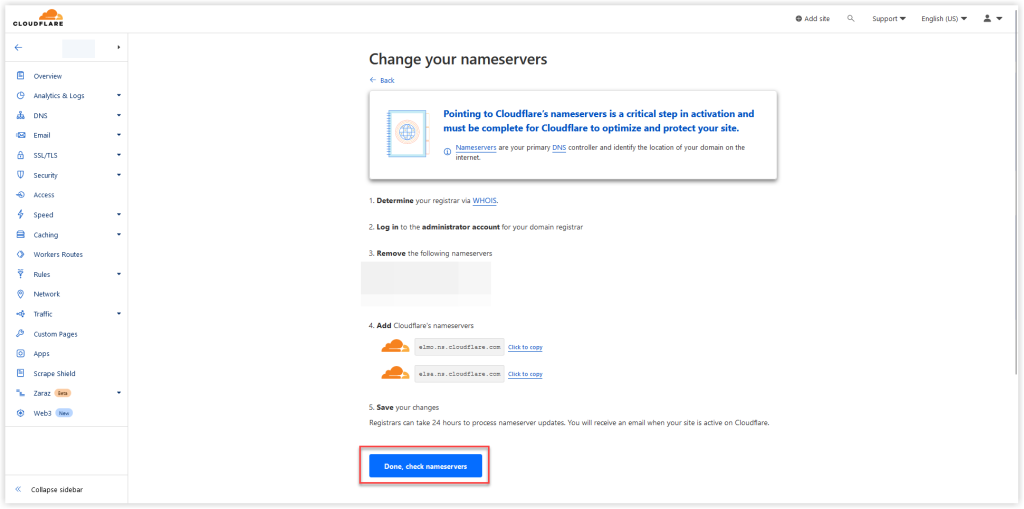Click the Network location pin icon
The width and height of the screenshot is (1024, 509).
[20, 294]
